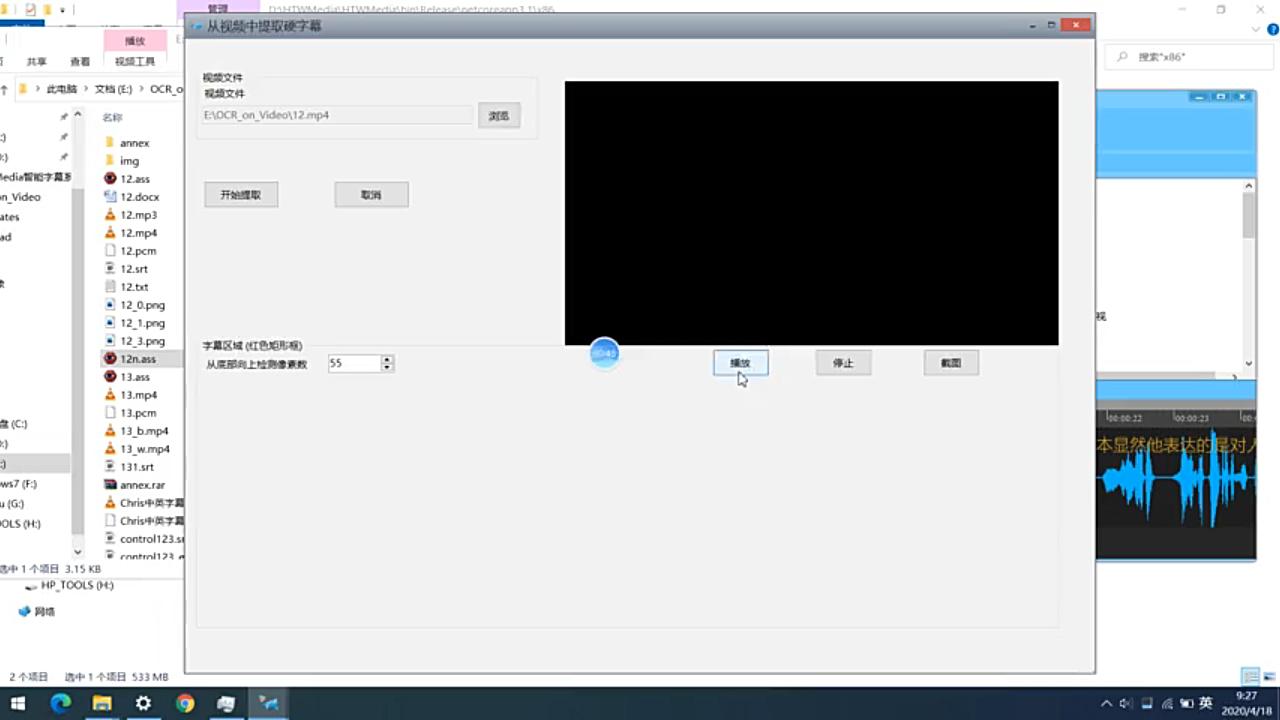Click 开始提取 to start subtitle extraction
The height and width of the screenshot is (720, 1280).
click(241, 195)
